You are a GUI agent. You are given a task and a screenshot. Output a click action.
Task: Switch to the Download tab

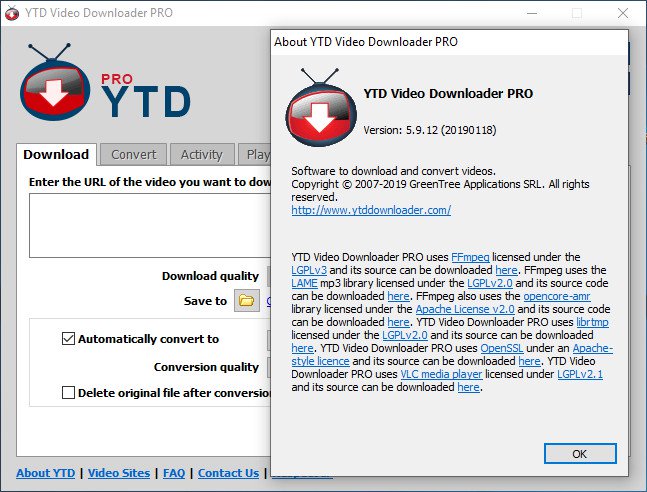[x=56, y=154]
